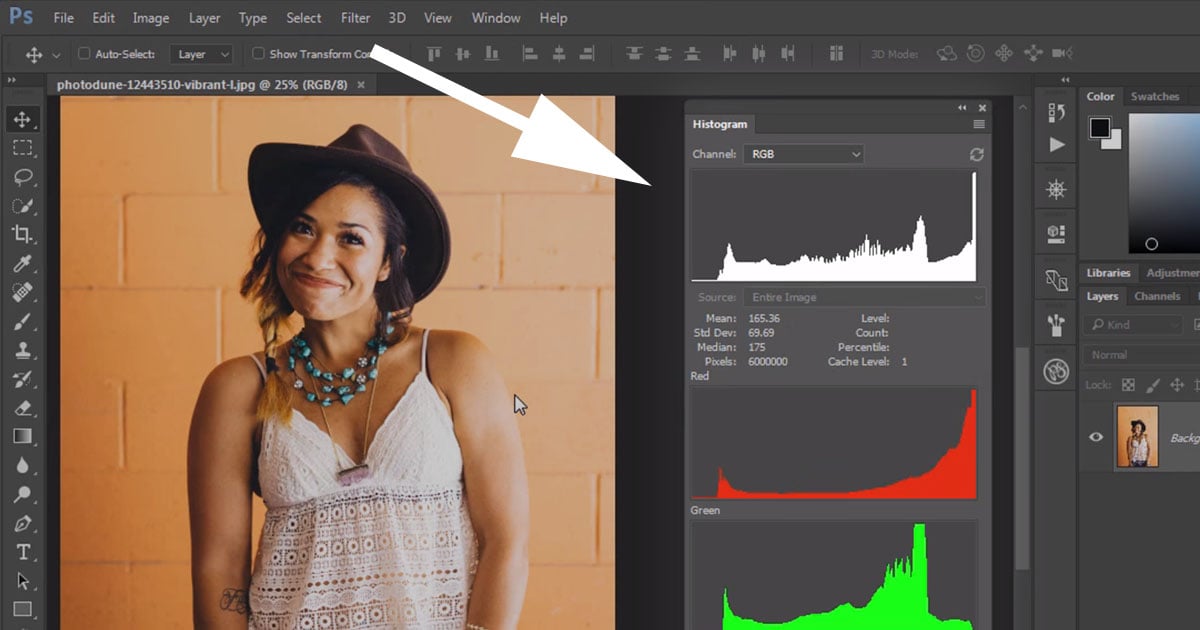Select the Brush tool
1200x630 pixels.
(x=22, y=322)
